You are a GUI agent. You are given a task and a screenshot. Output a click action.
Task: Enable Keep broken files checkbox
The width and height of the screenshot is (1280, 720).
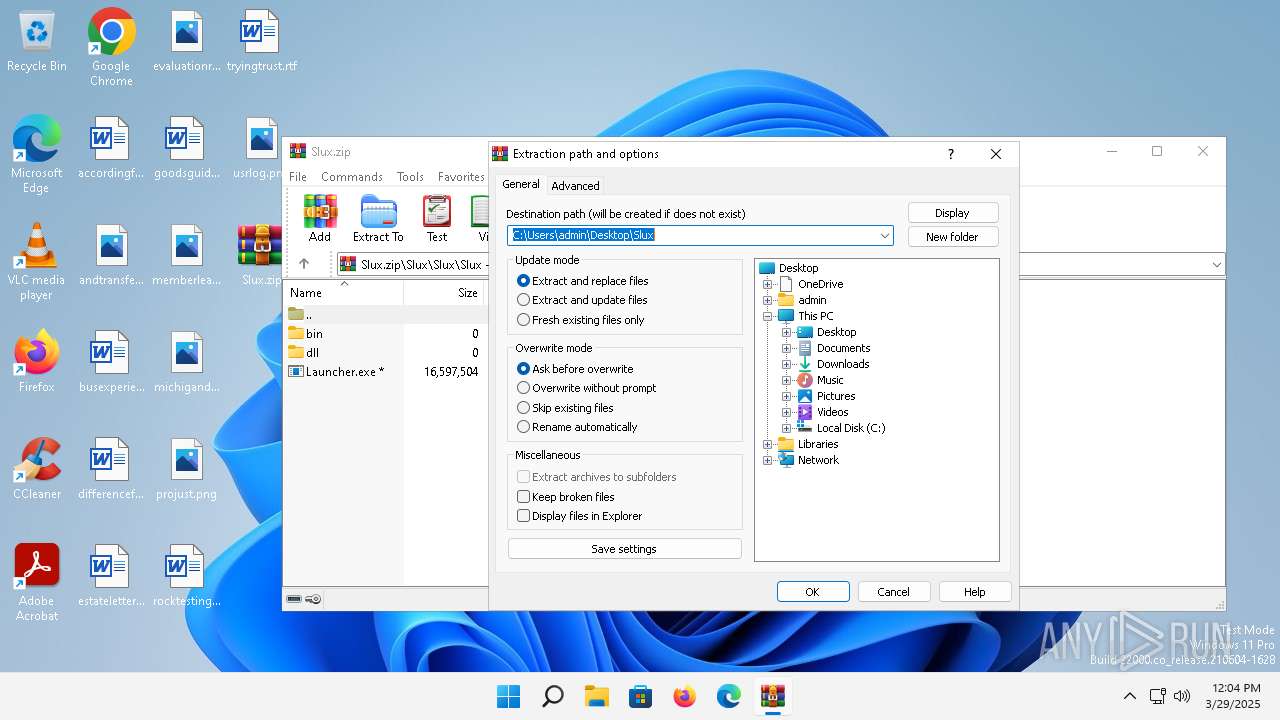coord(565,497)
